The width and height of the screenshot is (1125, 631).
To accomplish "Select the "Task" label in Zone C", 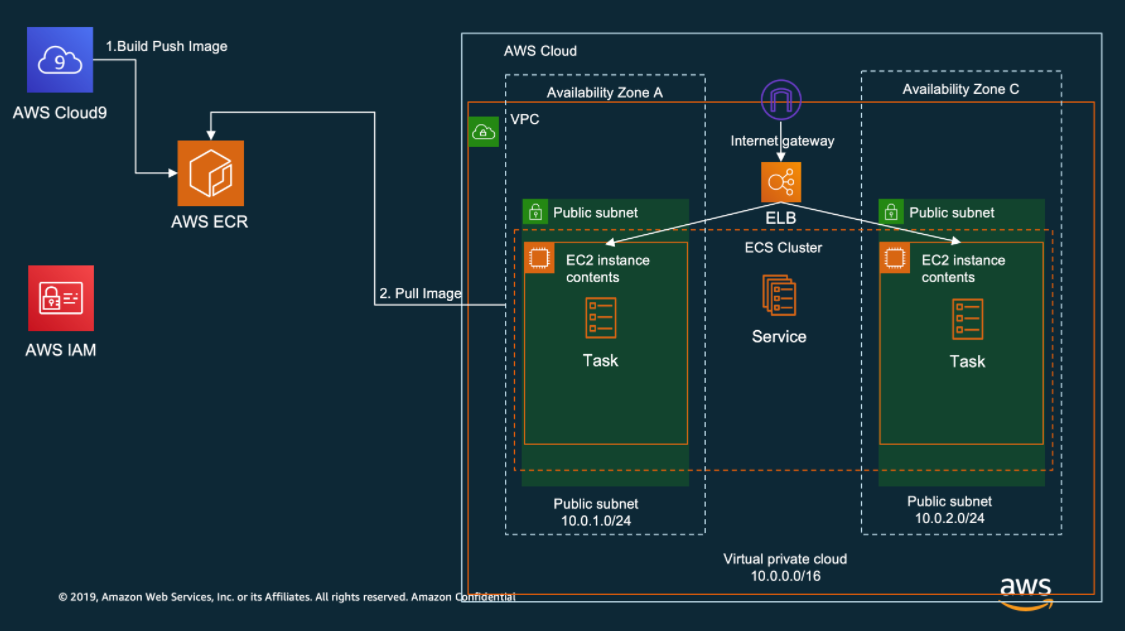I will click(967, 361).
